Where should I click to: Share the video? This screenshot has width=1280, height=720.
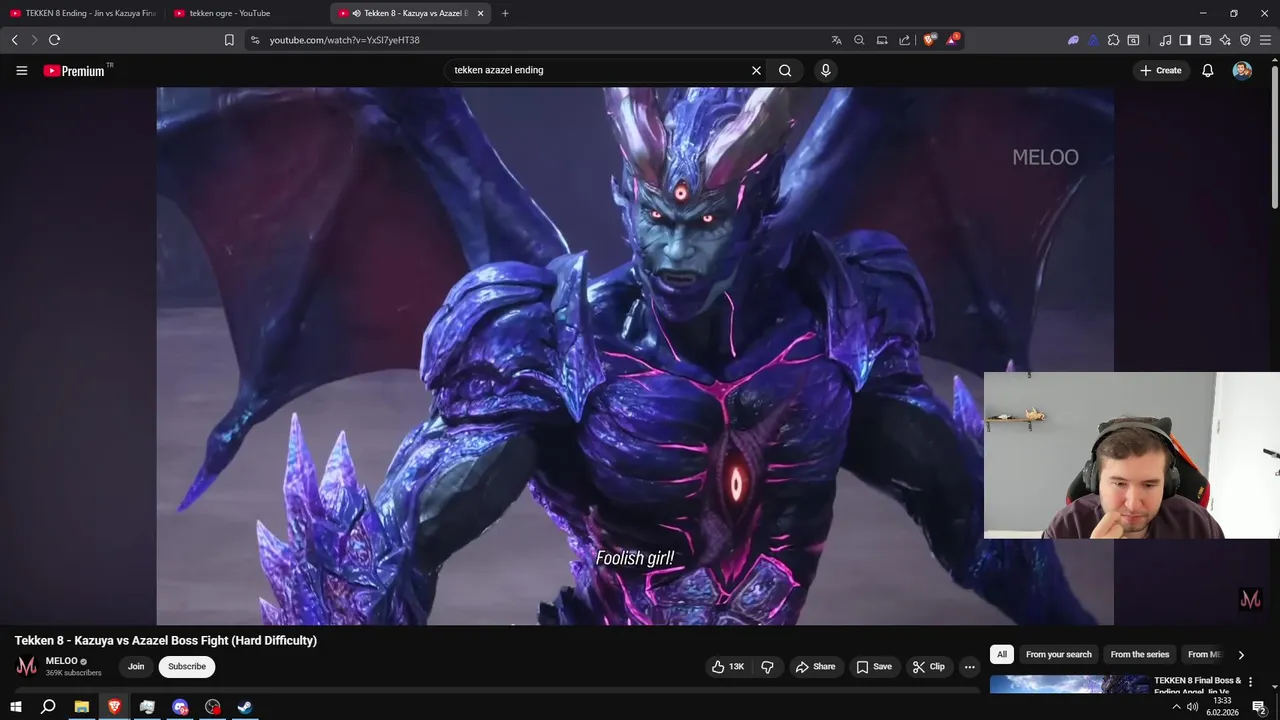click(815, 667)
